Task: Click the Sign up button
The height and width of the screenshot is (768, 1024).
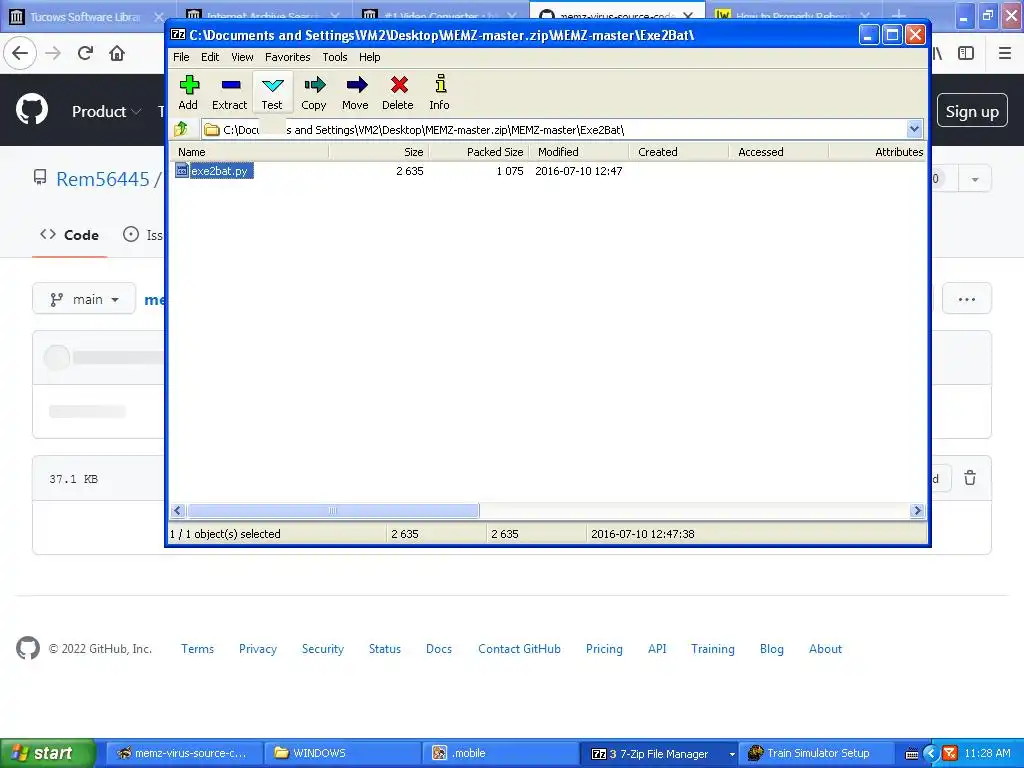Action: (x=972, y=112)
